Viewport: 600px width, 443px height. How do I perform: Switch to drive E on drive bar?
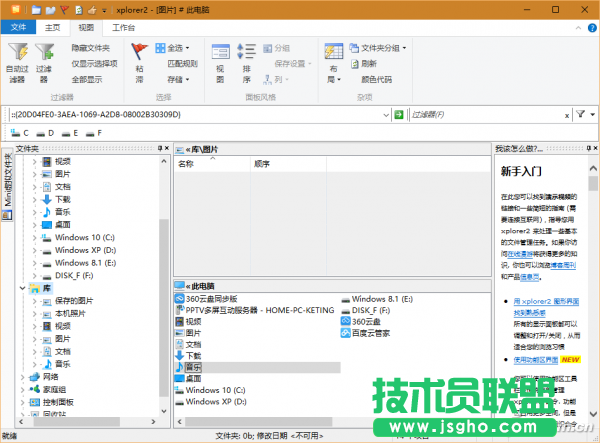point(70,133)
